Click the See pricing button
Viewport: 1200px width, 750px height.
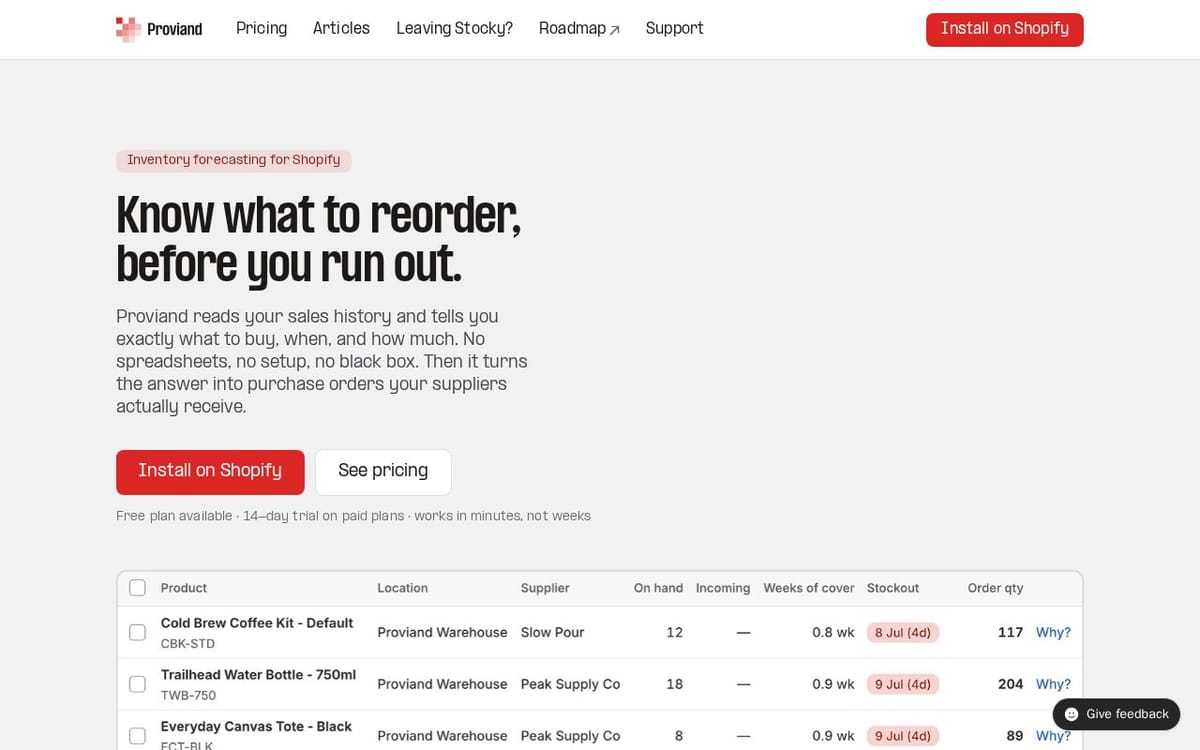tap(383, 472)
